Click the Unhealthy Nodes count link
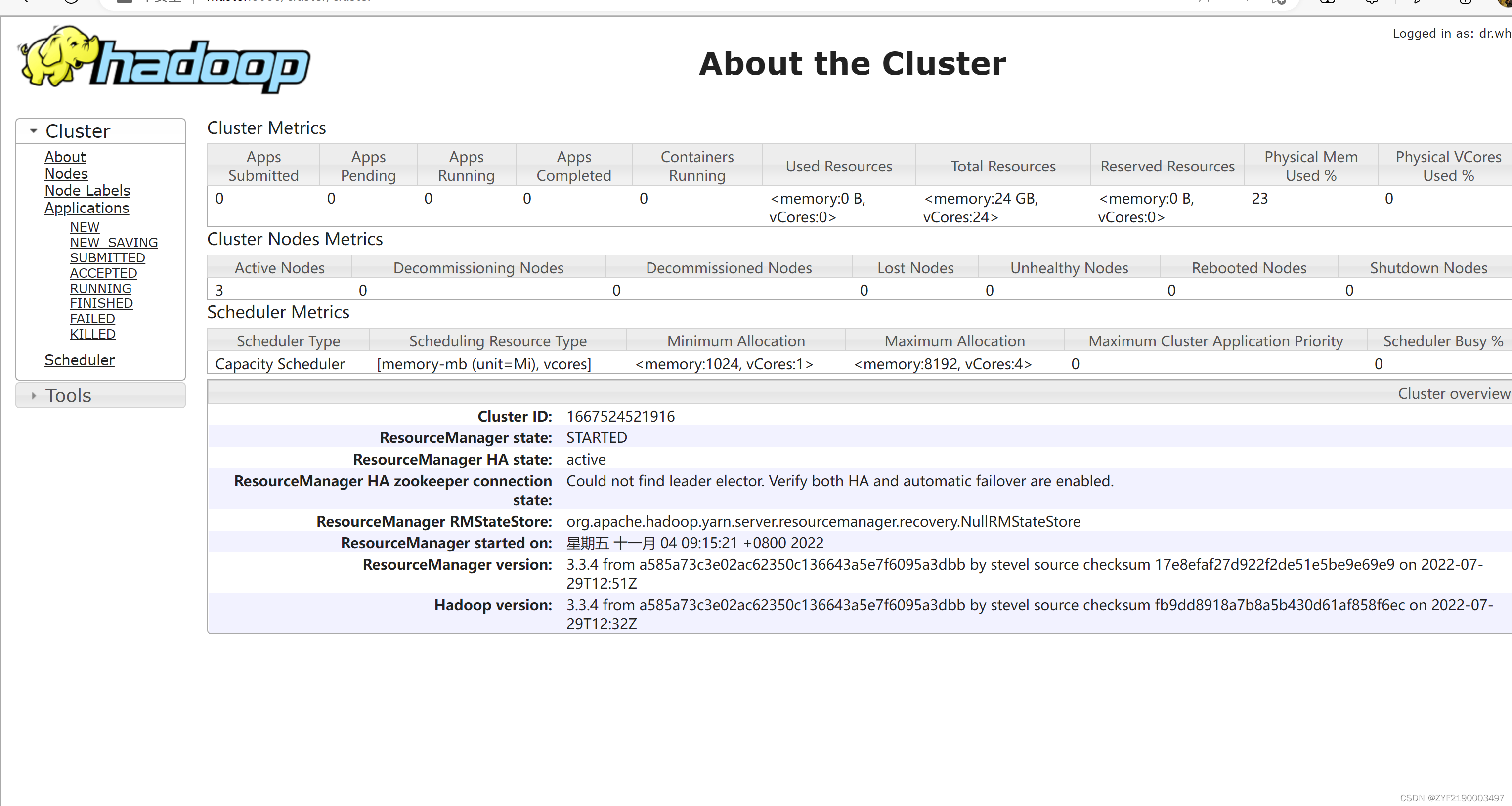The width and height of the screenshot is (1512, 806). pos(989,291)
